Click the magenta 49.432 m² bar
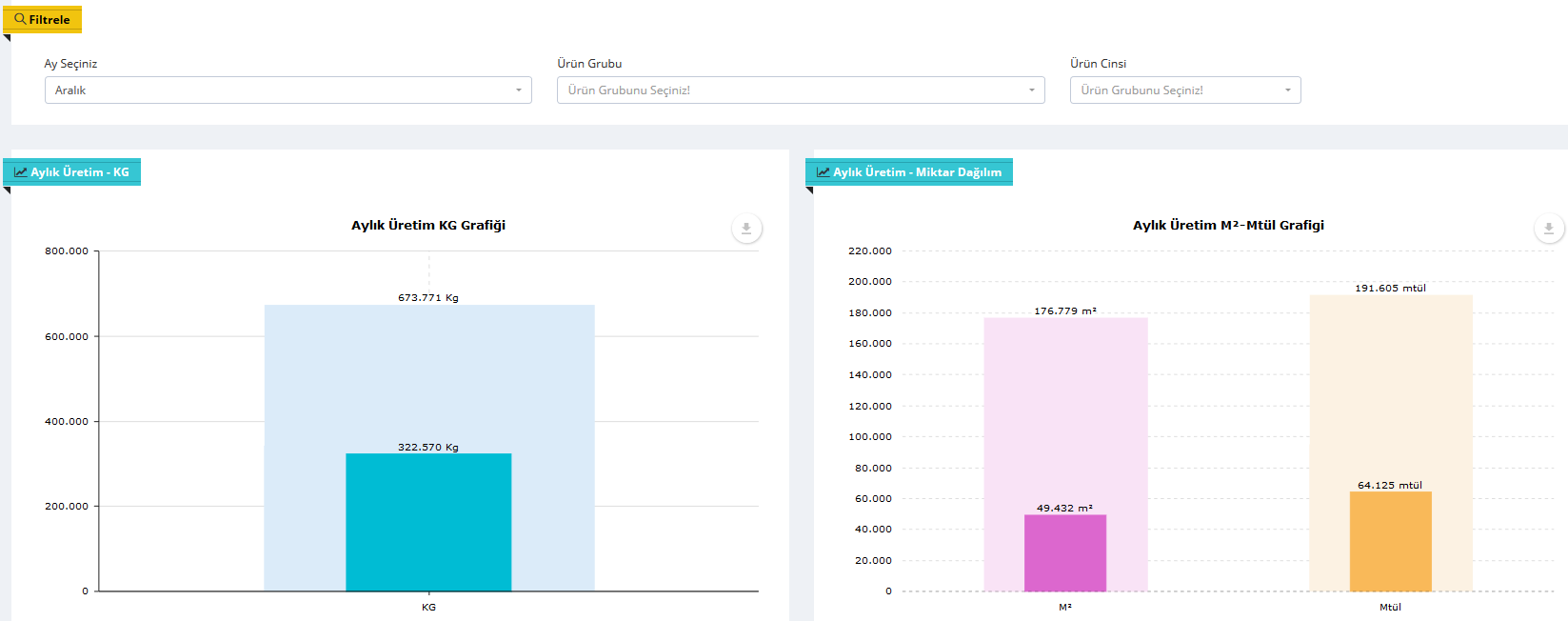Screen dimensions: 1568x621 click(x=1065, y=552)
